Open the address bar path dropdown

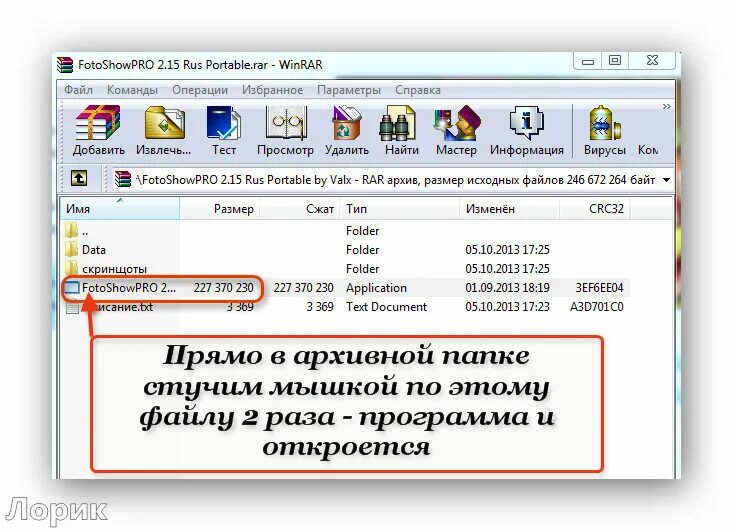click(667, 180)
